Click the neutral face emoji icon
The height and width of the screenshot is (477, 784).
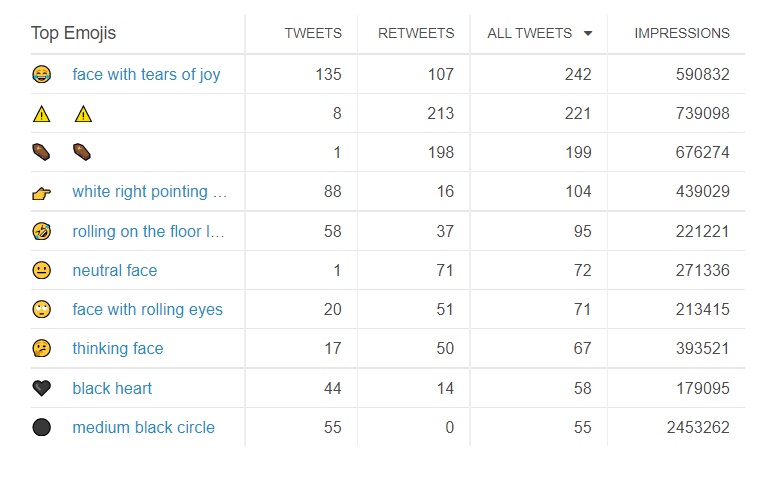42,270
